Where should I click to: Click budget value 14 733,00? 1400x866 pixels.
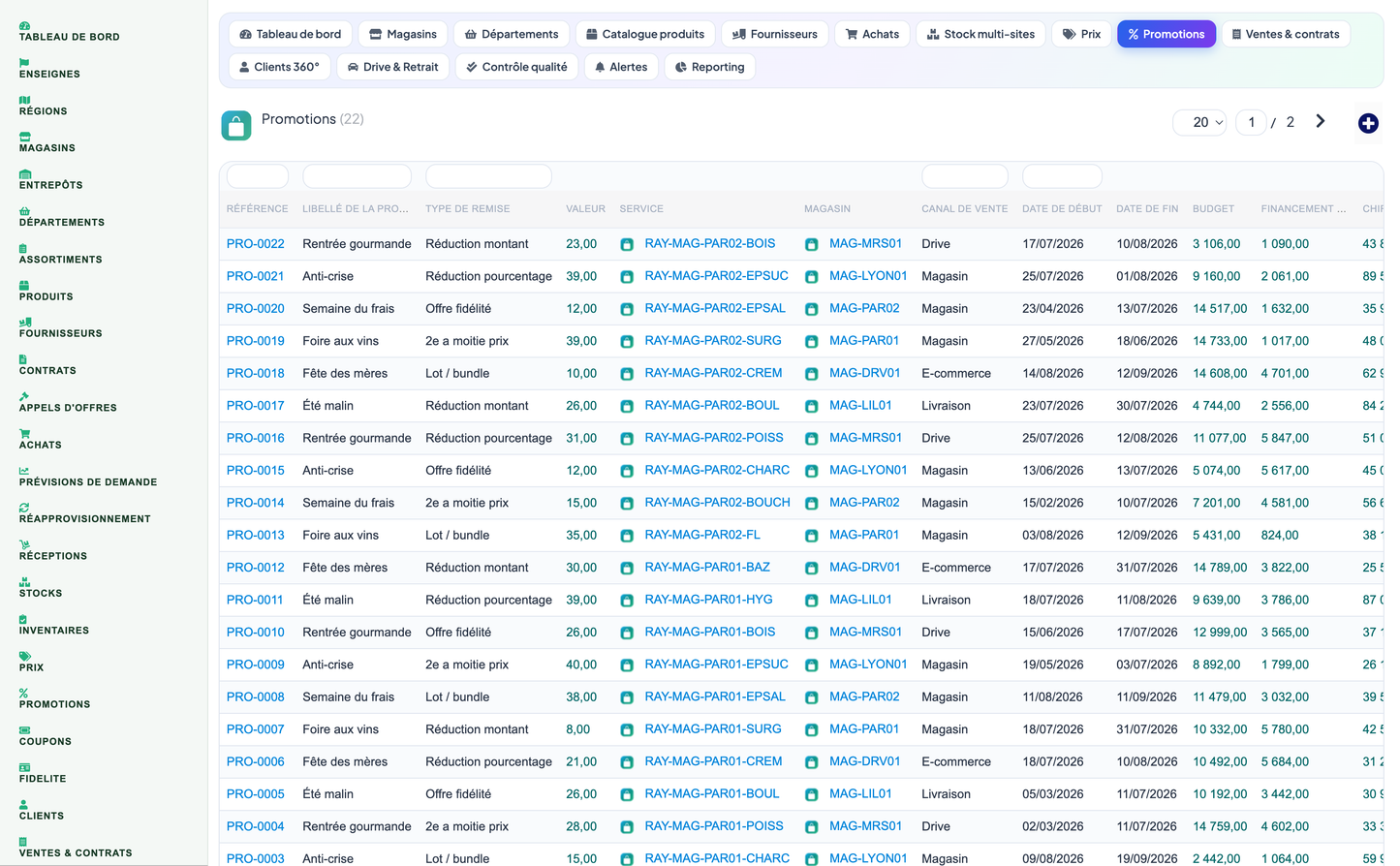1220,341
